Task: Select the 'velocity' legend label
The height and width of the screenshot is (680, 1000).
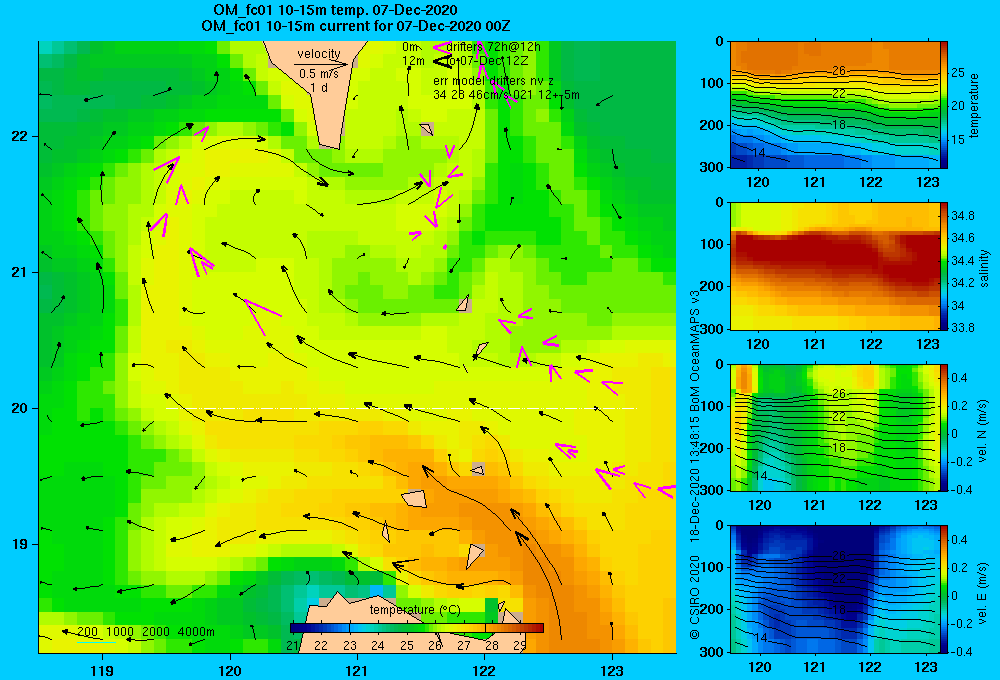Action: pos(319,54)
